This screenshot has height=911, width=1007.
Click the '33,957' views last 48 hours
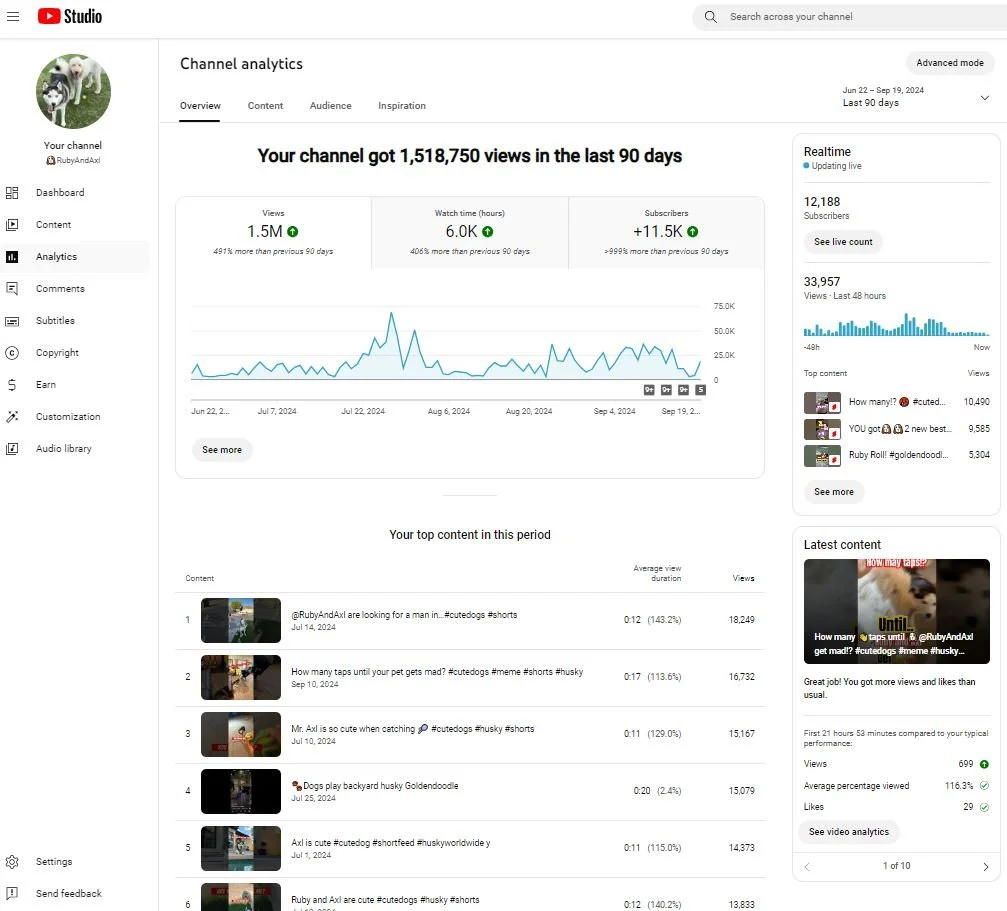tap(821, 282)
